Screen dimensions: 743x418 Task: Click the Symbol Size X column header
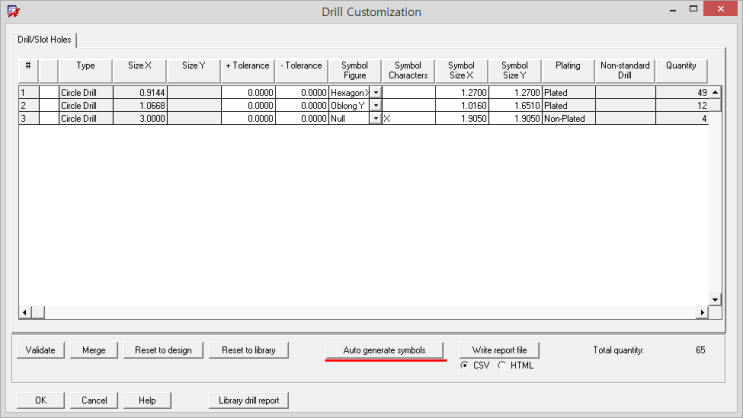462,71
